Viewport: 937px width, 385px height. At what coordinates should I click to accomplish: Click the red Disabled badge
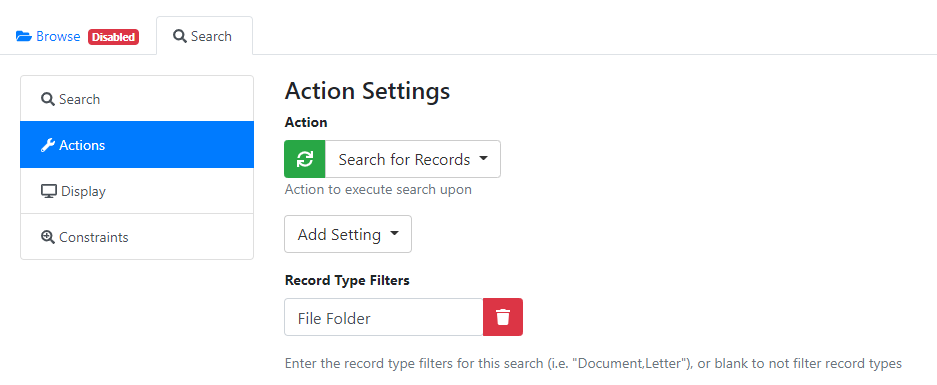[114, 37]
